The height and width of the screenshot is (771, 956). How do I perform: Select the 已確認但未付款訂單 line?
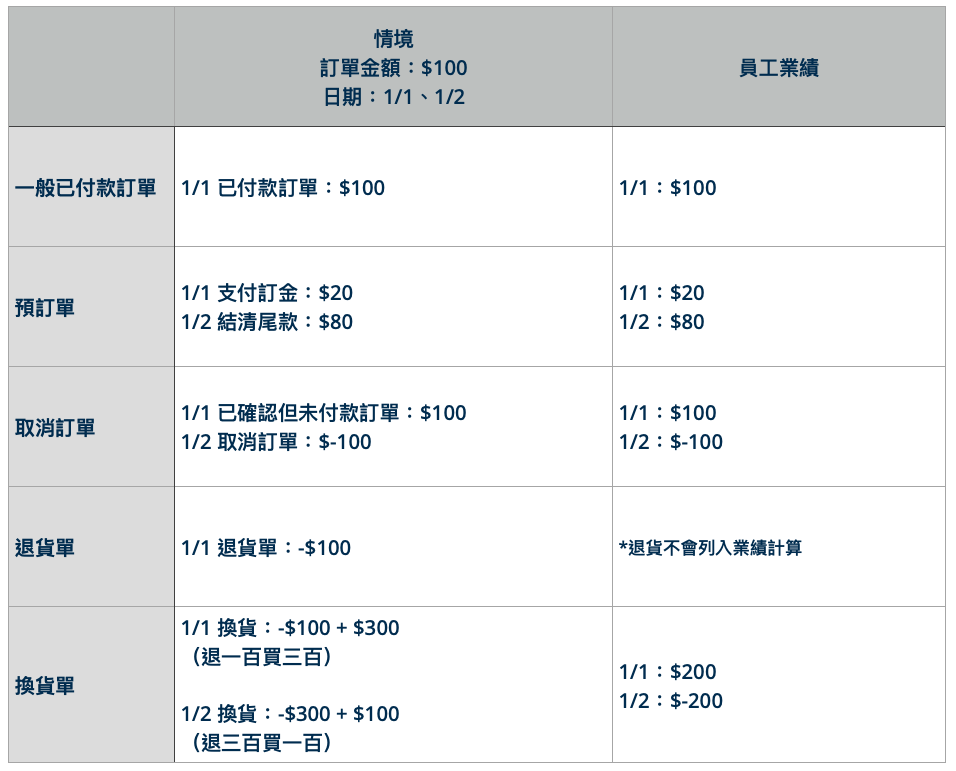tap(324, 413)
